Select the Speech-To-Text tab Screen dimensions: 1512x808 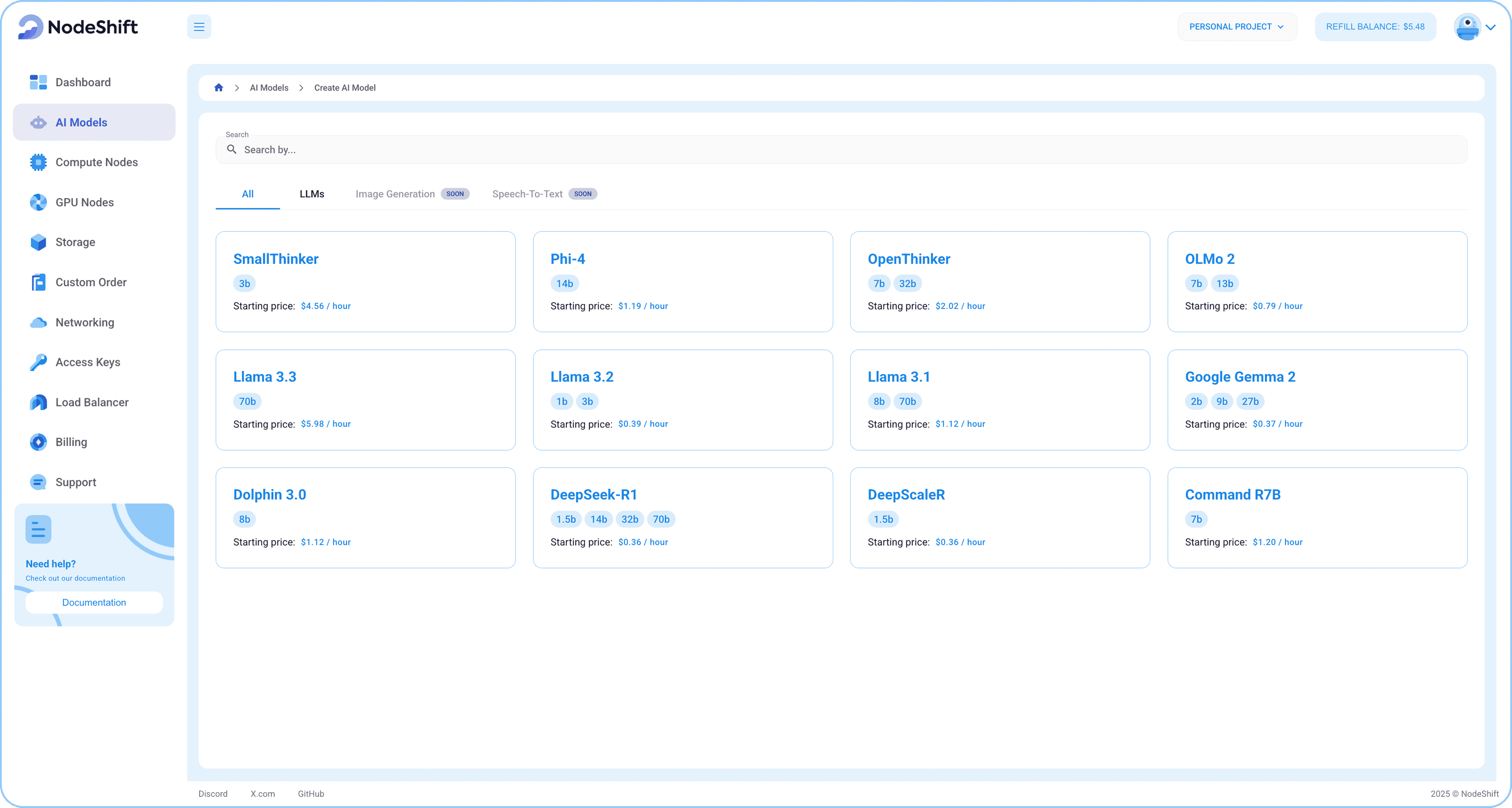(544, 194)
